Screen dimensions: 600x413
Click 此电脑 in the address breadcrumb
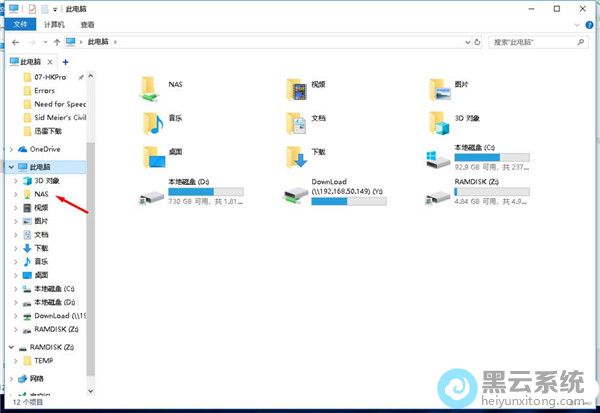(x=98, y=42)
